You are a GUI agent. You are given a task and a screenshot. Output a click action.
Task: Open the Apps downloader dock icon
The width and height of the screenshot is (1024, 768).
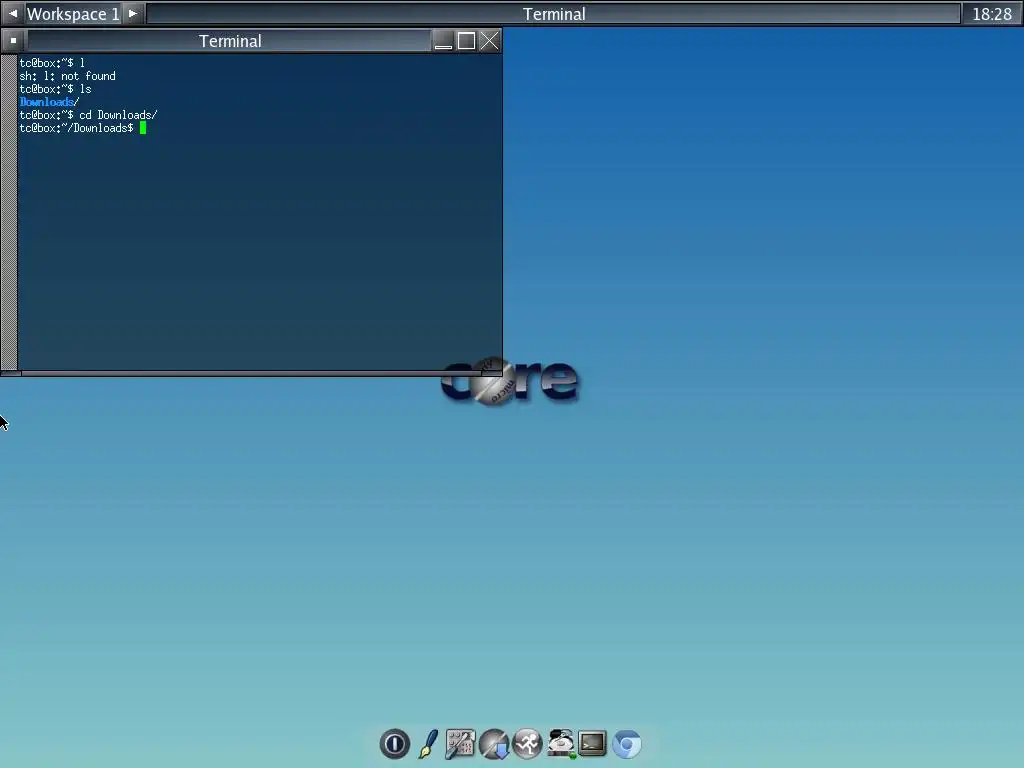click(494, 744)
